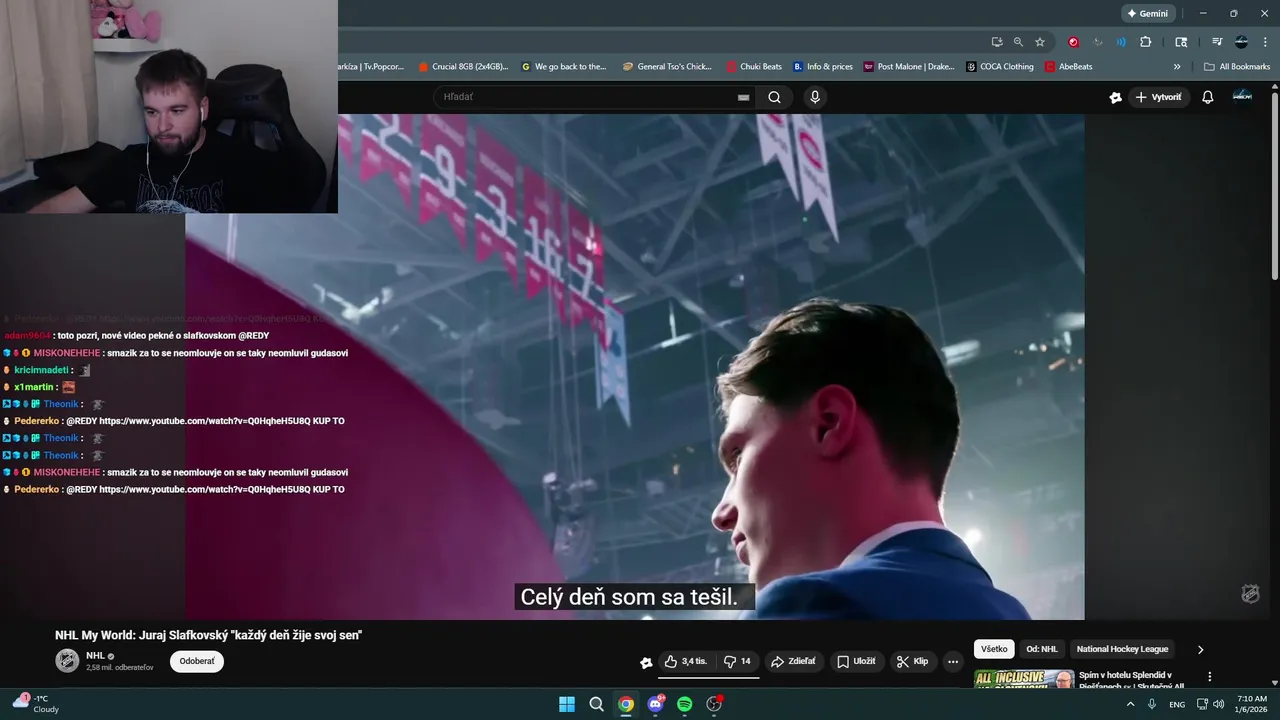Open the YouTube account avatar menu
The image size is (1280, 720).
point(1242,96)
